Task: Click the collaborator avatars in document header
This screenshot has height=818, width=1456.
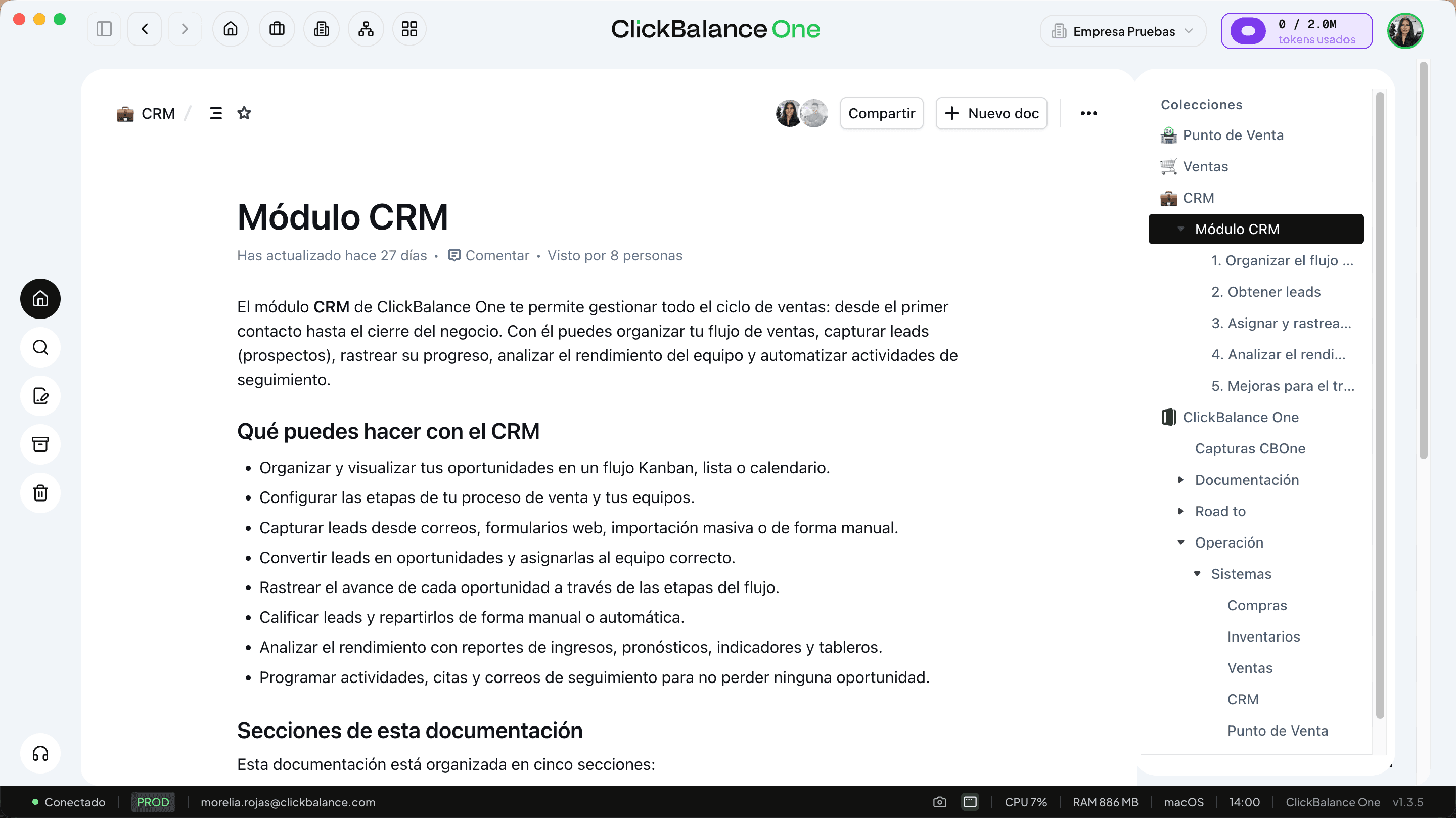Action: (801, 113)
